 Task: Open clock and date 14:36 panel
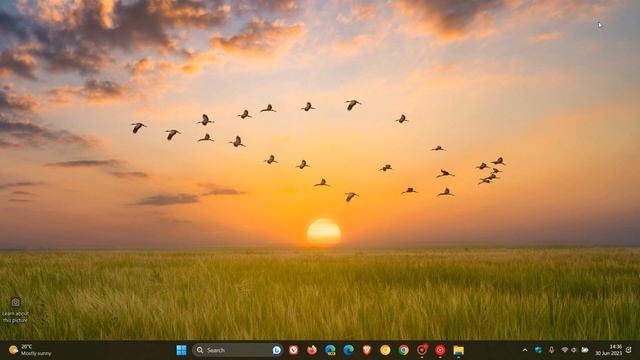tap(609, 350)
